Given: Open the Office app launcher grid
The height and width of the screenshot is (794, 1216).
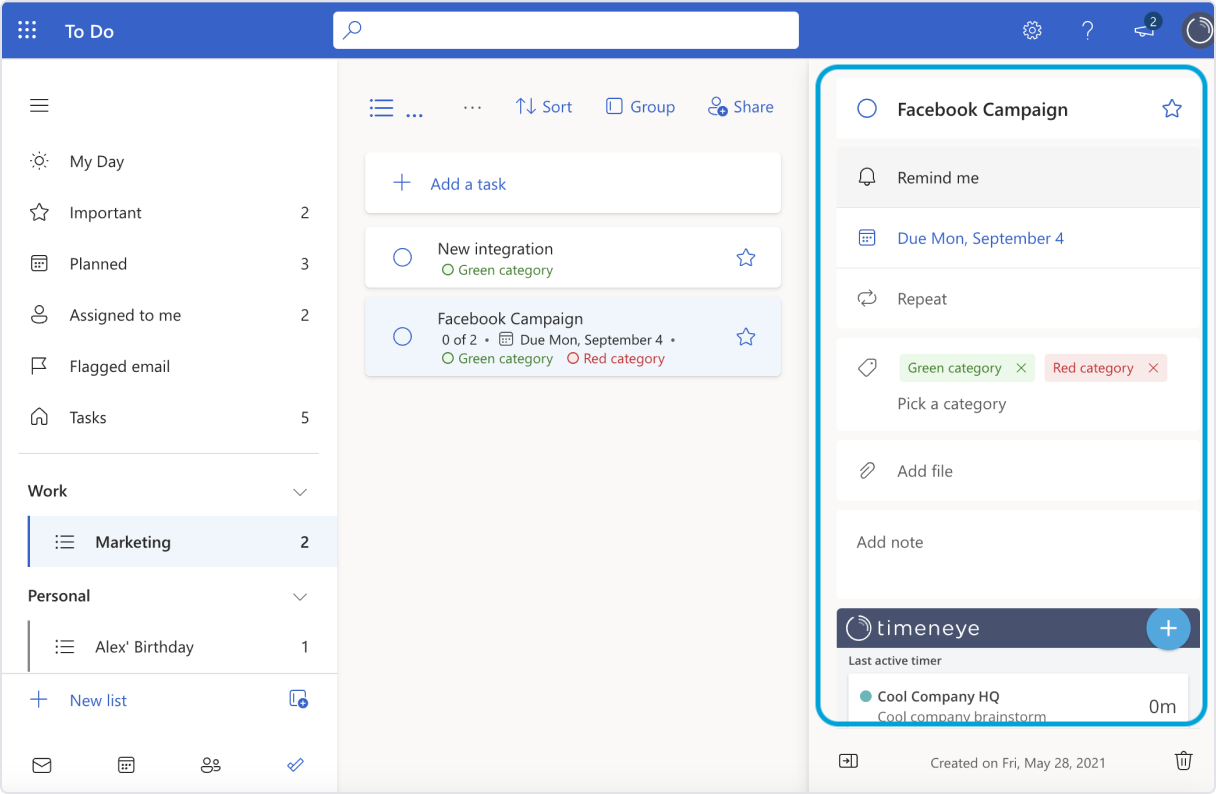Looking at the screenshot, I should [x=27, y=30].
